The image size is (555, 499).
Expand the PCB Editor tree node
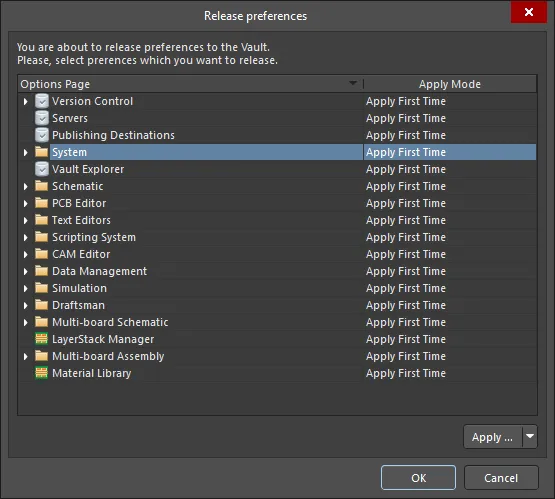(25, 203)
